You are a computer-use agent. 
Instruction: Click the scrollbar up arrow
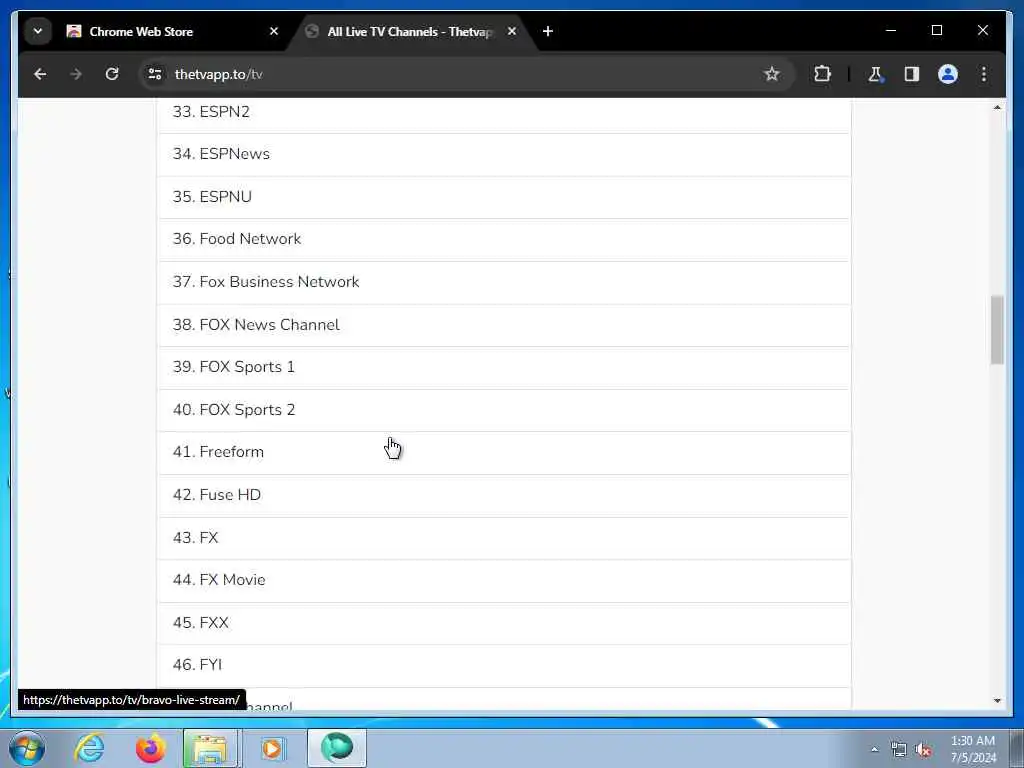point(997,107)
